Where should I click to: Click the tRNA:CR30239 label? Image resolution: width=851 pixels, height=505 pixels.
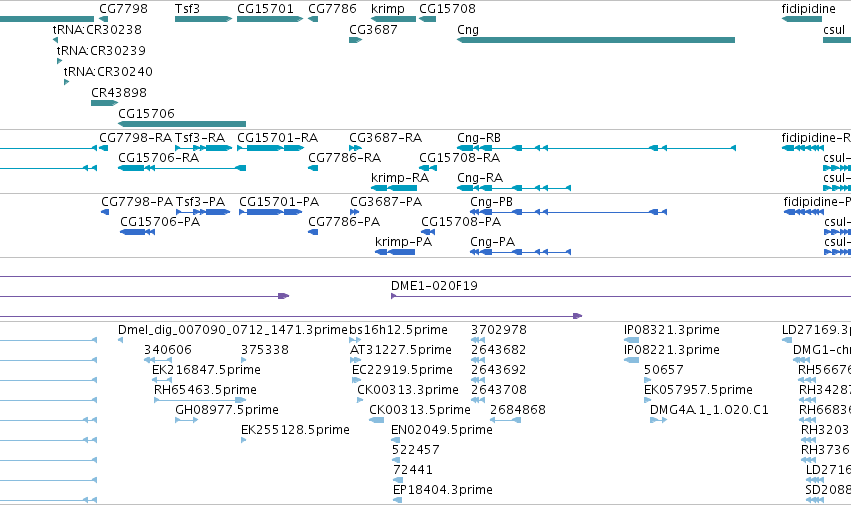tap(101, 50)
